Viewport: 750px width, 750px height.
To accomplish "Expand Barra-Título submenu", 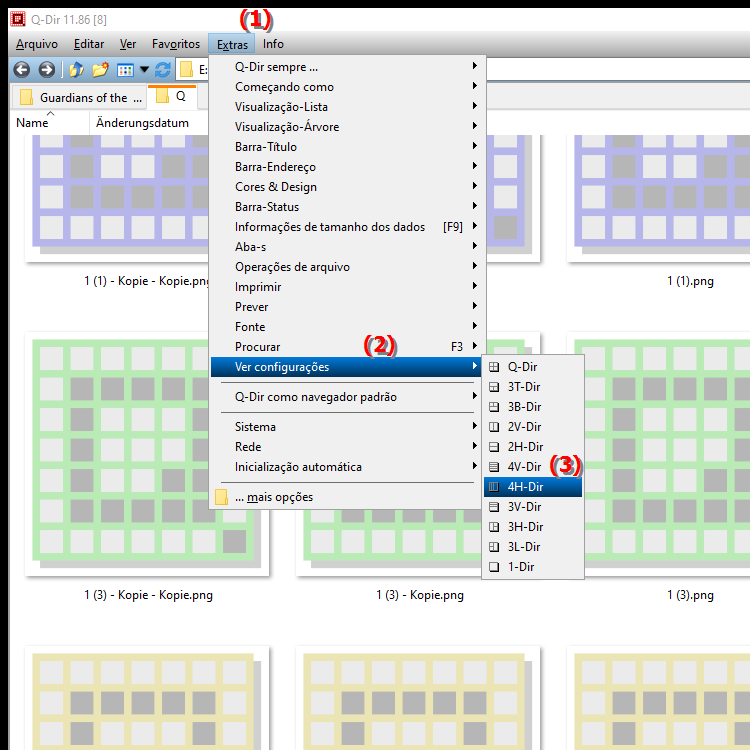I will point(346,147).
